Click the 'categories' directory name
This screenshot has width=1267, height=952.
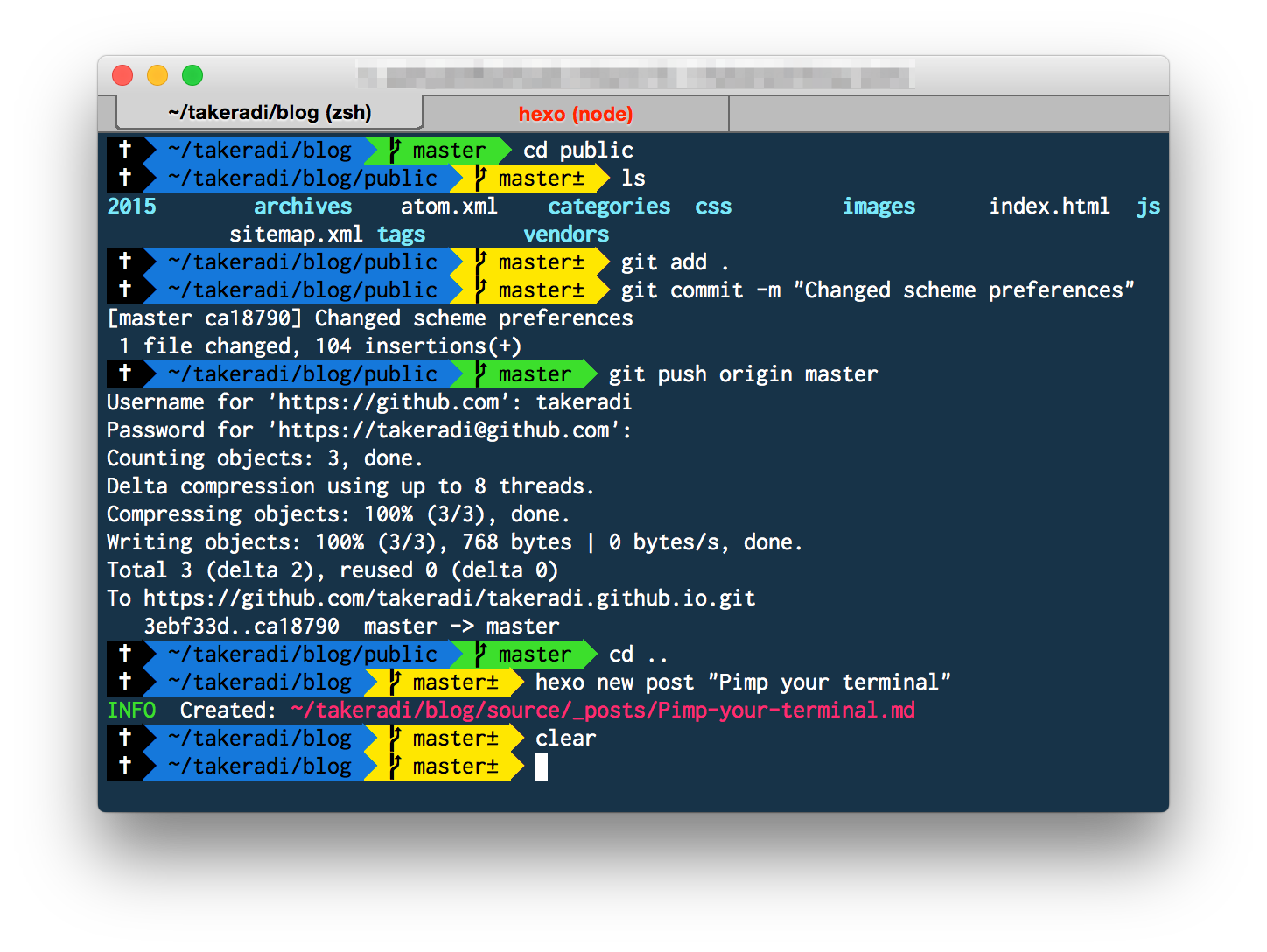[x=609, y=206]
